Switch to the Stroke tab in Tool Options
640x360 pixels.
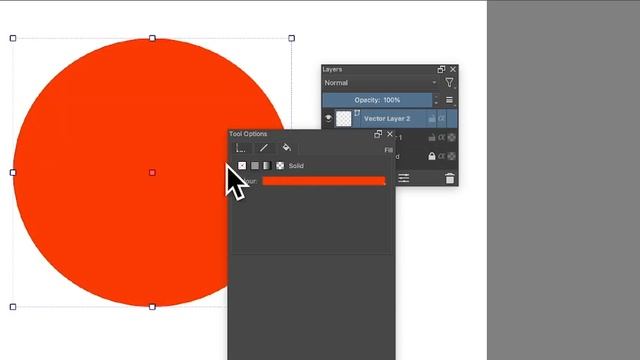[x=264, y=148]
